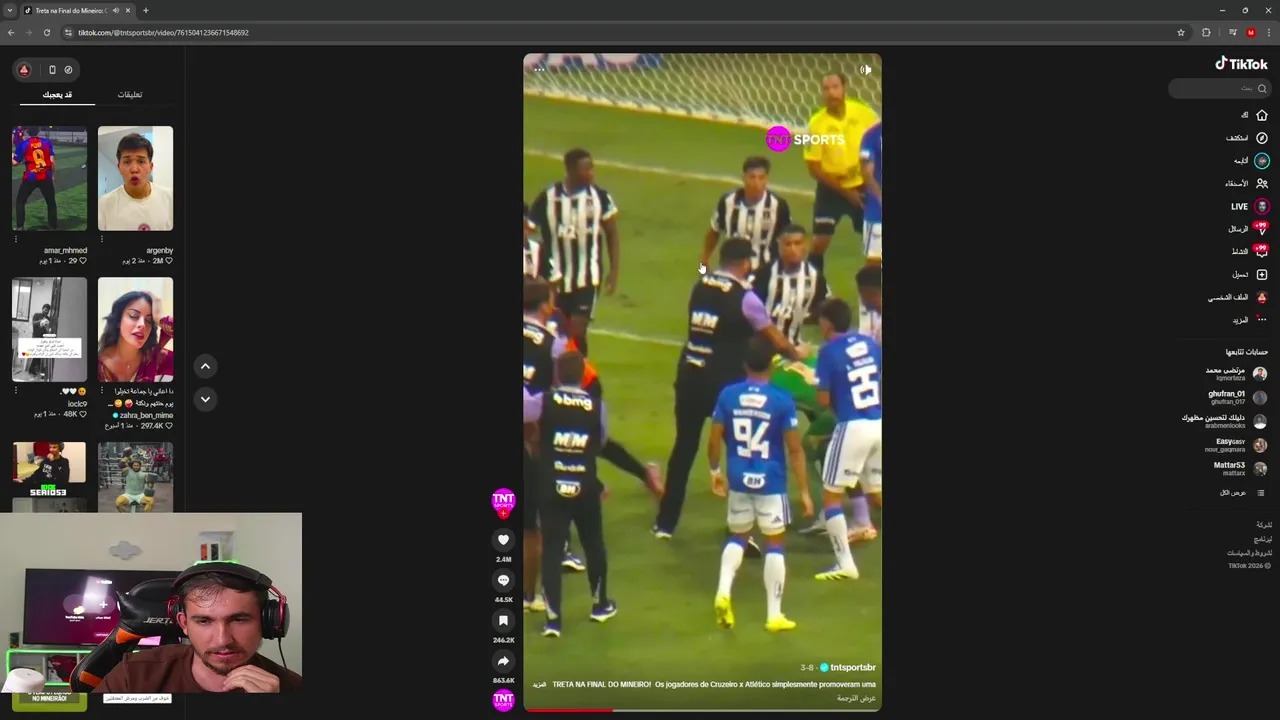Bookmark page with the star icon

point(1181,33)
